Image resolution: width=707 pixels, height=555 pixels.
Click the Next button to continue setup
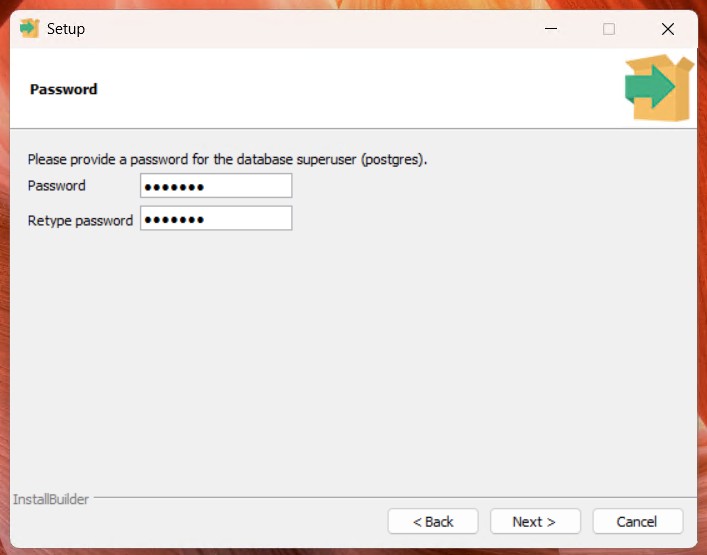pyautogui.click(x=535, y=521)
